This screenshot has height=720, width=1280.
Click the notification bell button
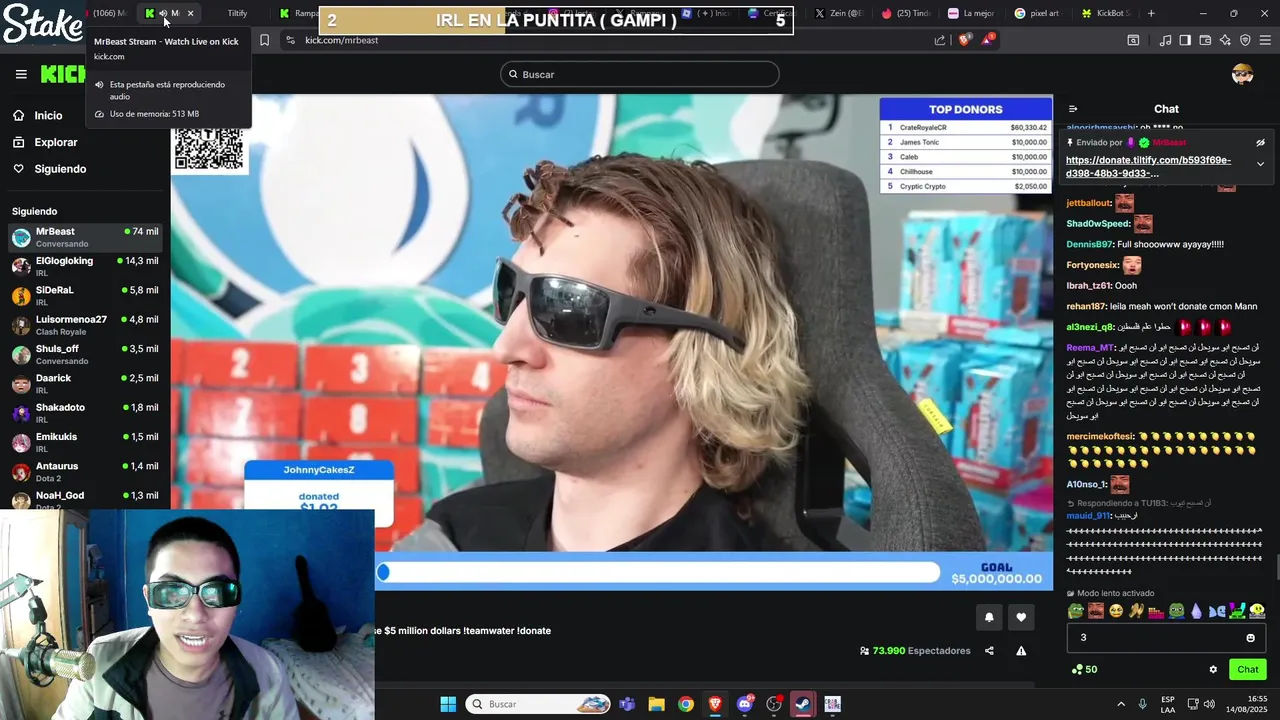(989, 617)
